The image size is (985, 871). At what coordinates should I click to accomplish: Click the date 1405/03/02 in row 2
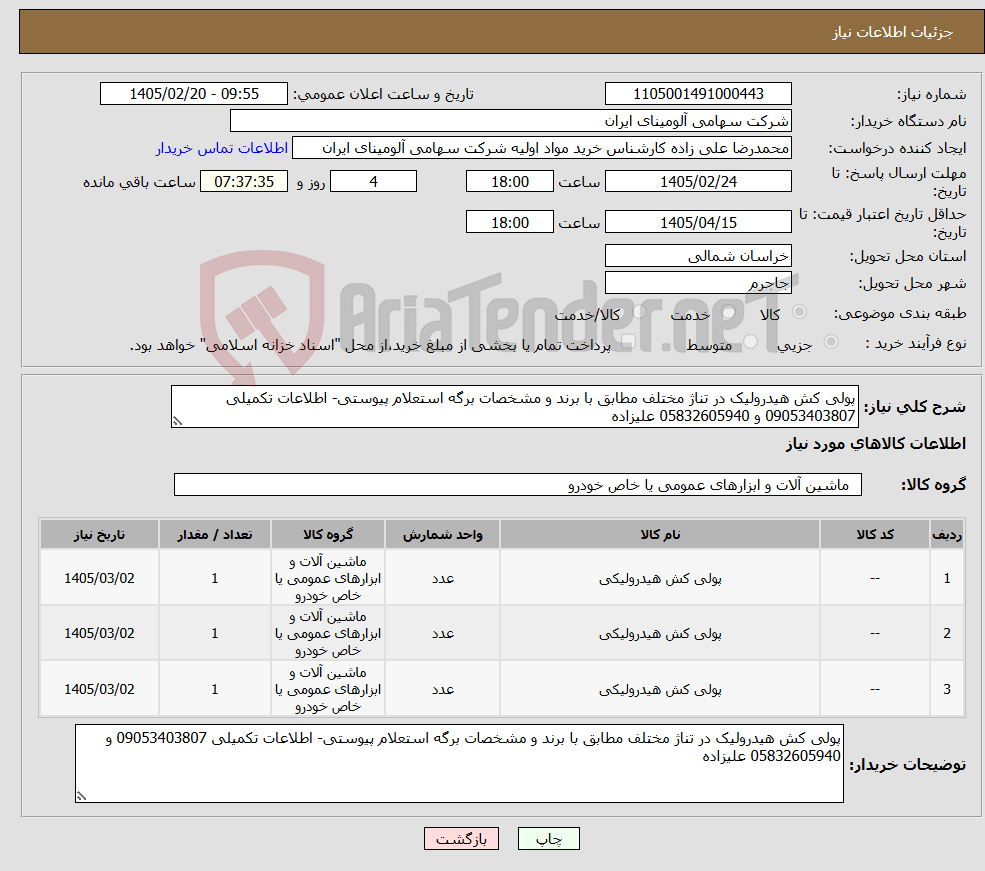99,634
